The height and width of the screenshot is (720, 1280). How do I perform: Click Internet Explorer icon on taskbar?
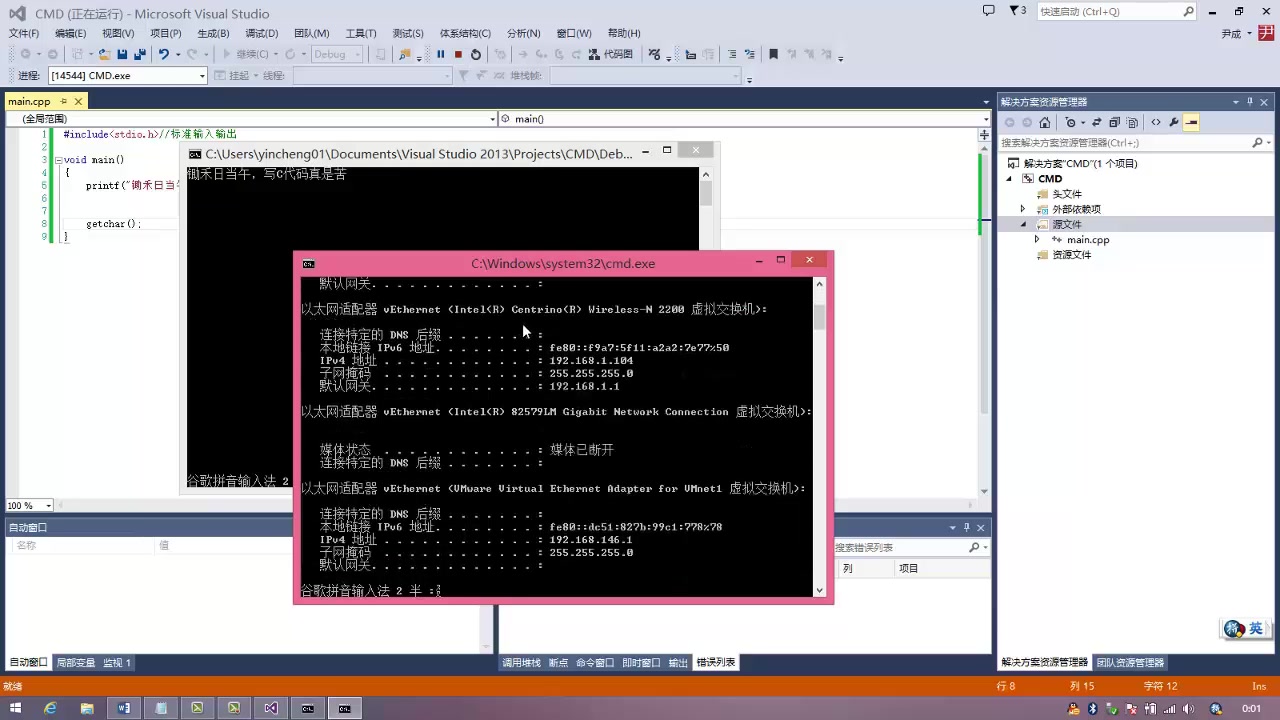pyautogui.click(x=50, y=708)
